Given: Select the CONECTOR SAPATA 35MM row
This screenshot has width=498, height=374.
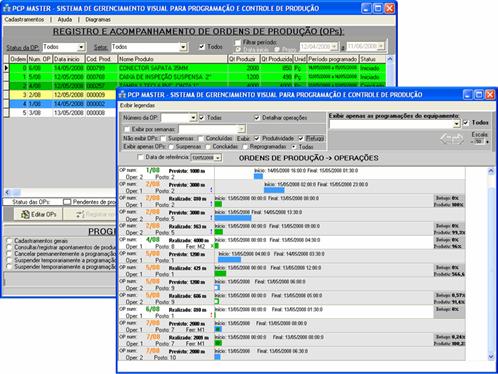Looking at the screenshot, I should tap(198, 68).
